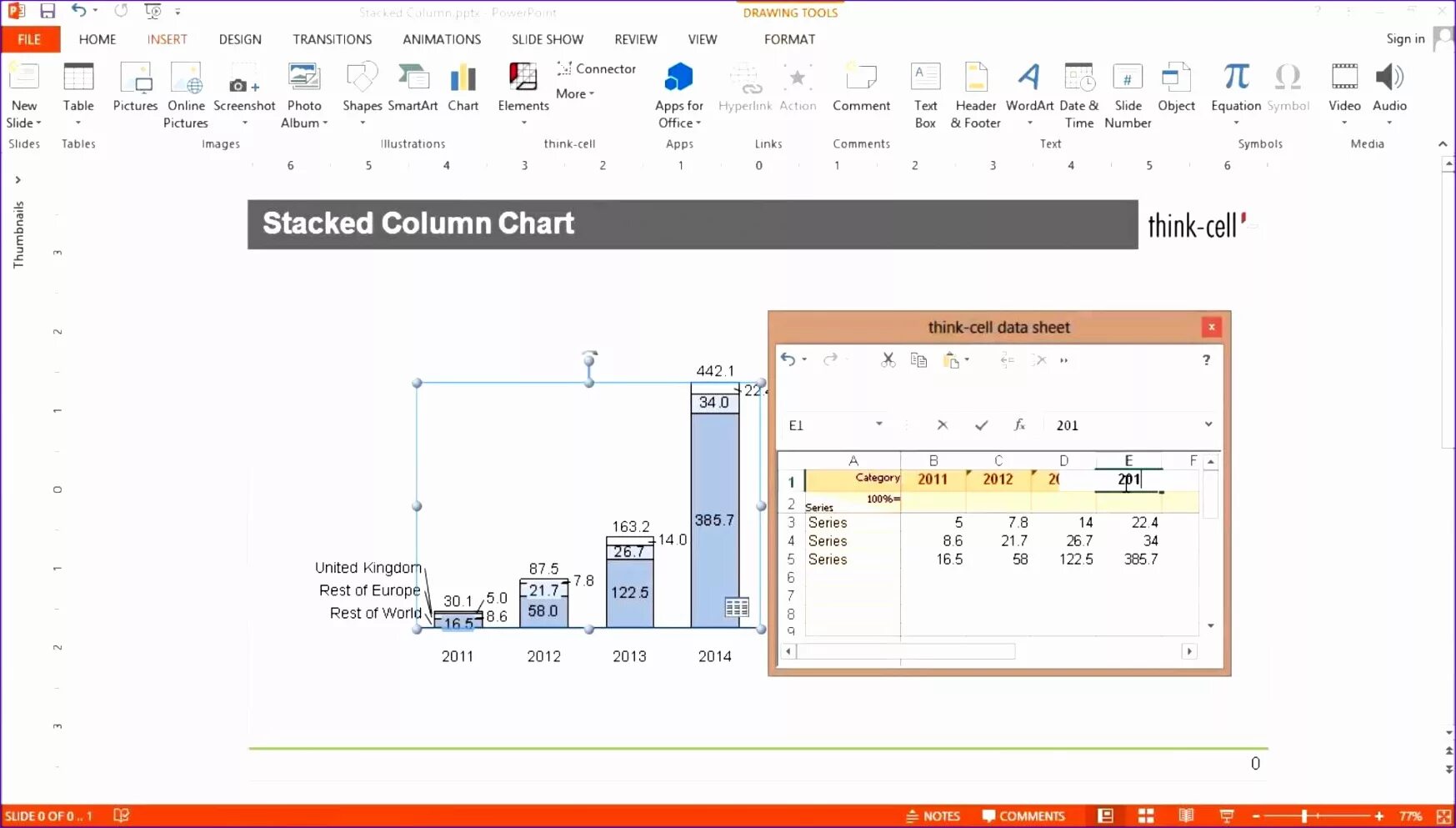Image resolution: width=1456 pixels, height=828 pixels.
Task: Click the Pictures icon
Action: [135, 78]
